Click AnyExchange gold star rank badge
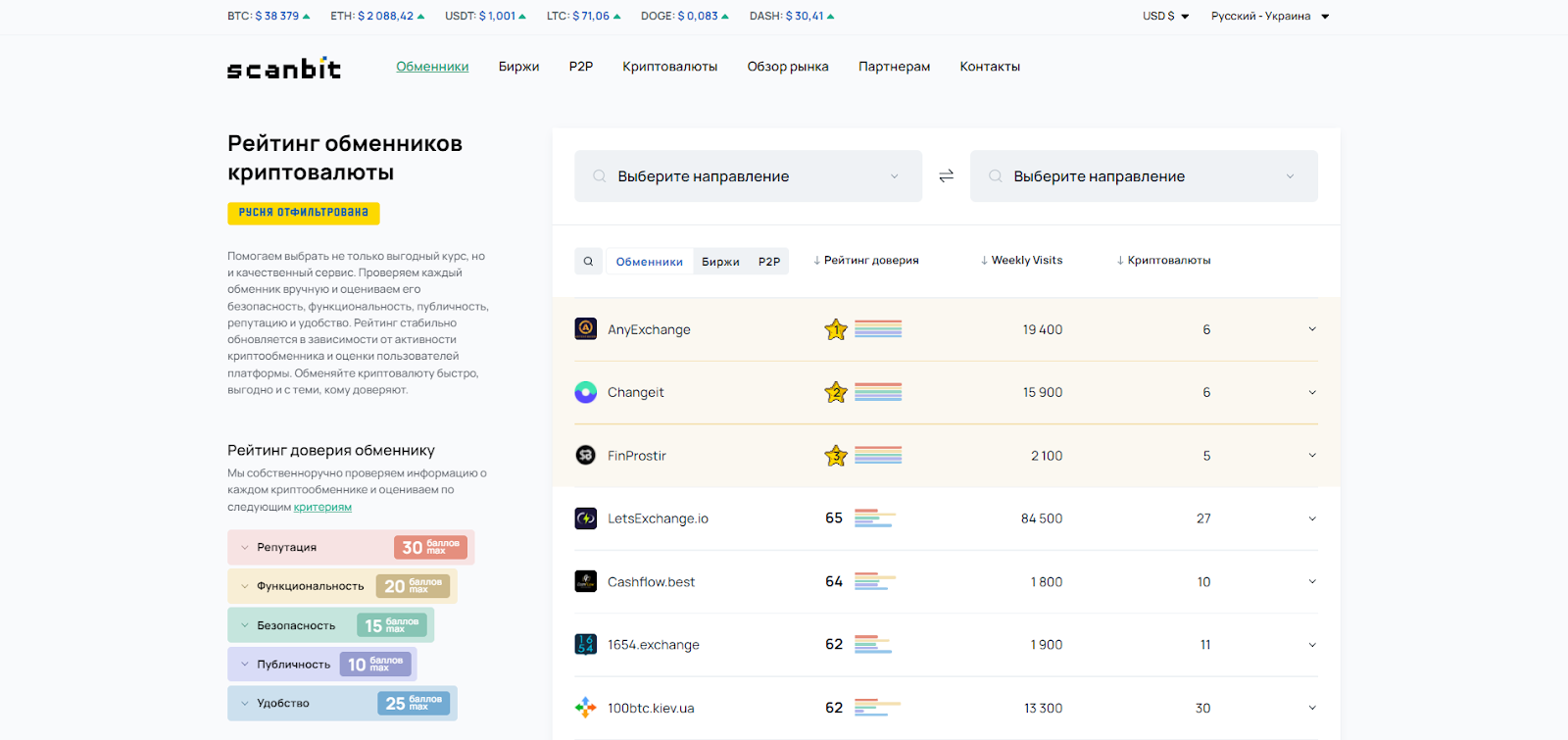The height and width of the screenshot is (740, 1568). [836, 329]
